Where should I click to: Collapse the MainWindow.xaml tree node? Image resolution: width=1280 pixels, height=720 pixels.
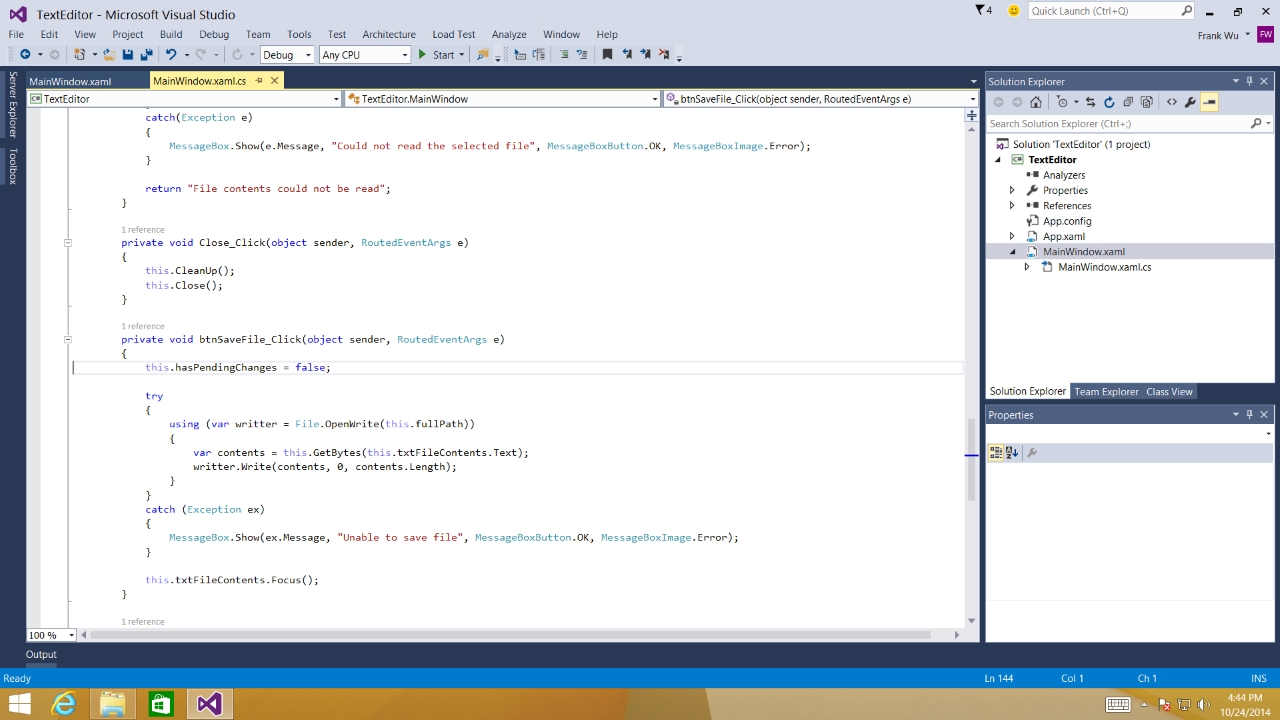click(1012, 252)
